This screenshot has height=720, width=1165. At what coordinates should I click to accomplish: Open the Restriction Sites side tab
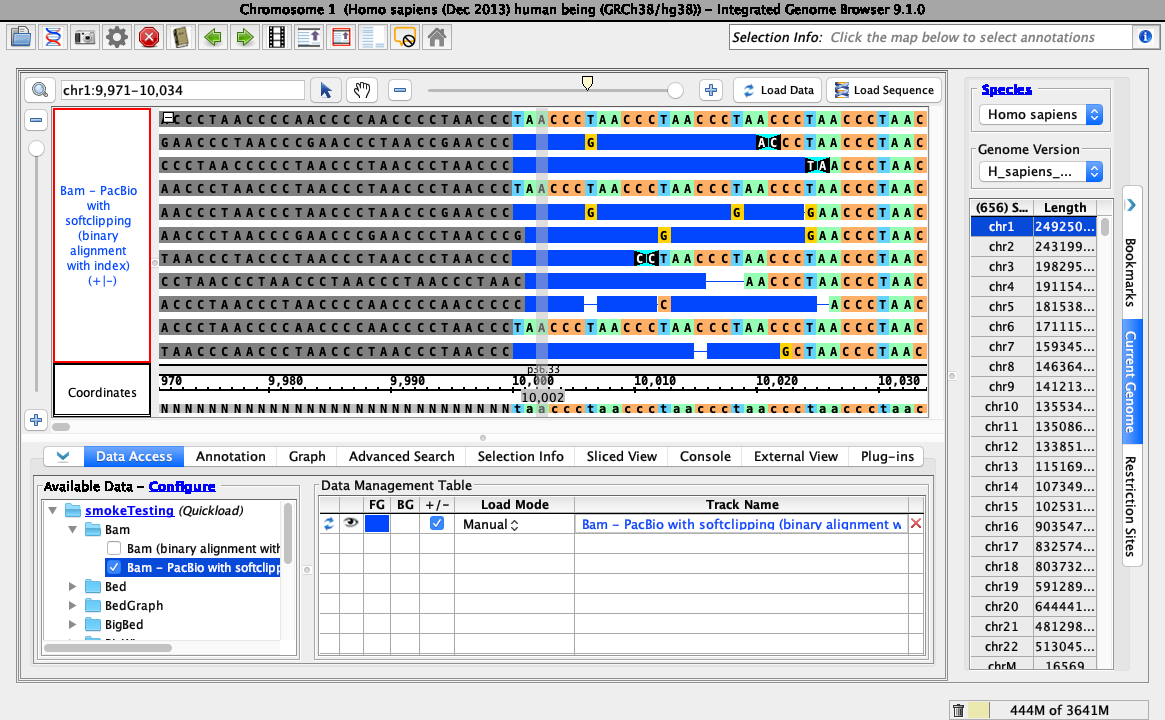[1130, 505]
